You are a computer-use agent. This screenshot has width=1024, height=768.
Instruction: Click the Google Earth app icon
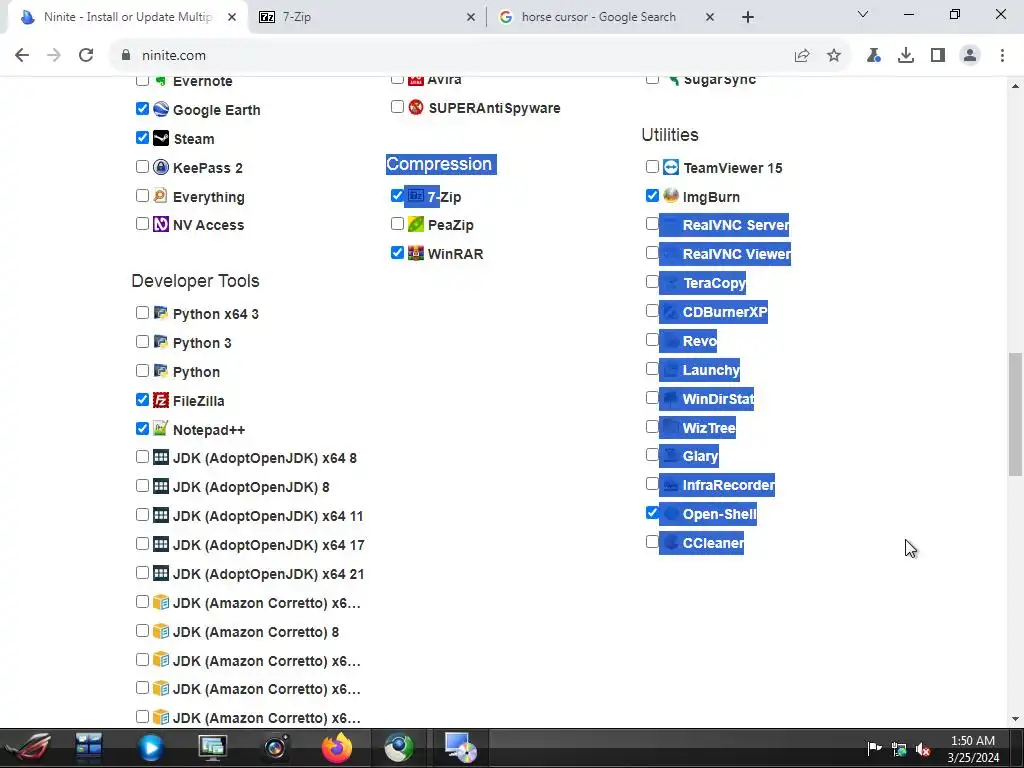point(161,109)
